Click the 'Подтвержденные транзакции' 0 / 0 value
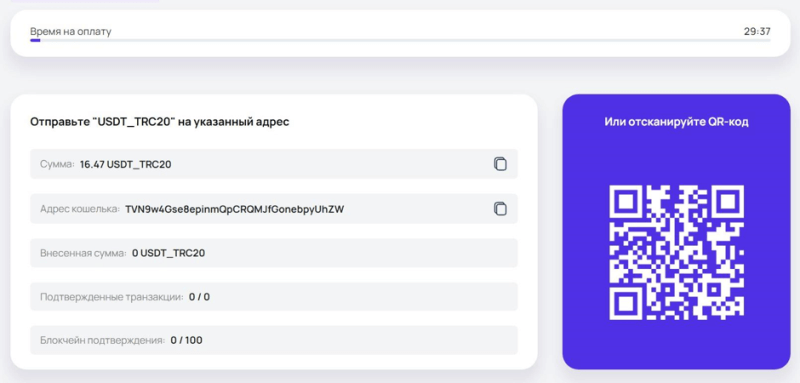The height and width of the screenshot is (383, 800). pyautogui.click(x=199, y=297)
